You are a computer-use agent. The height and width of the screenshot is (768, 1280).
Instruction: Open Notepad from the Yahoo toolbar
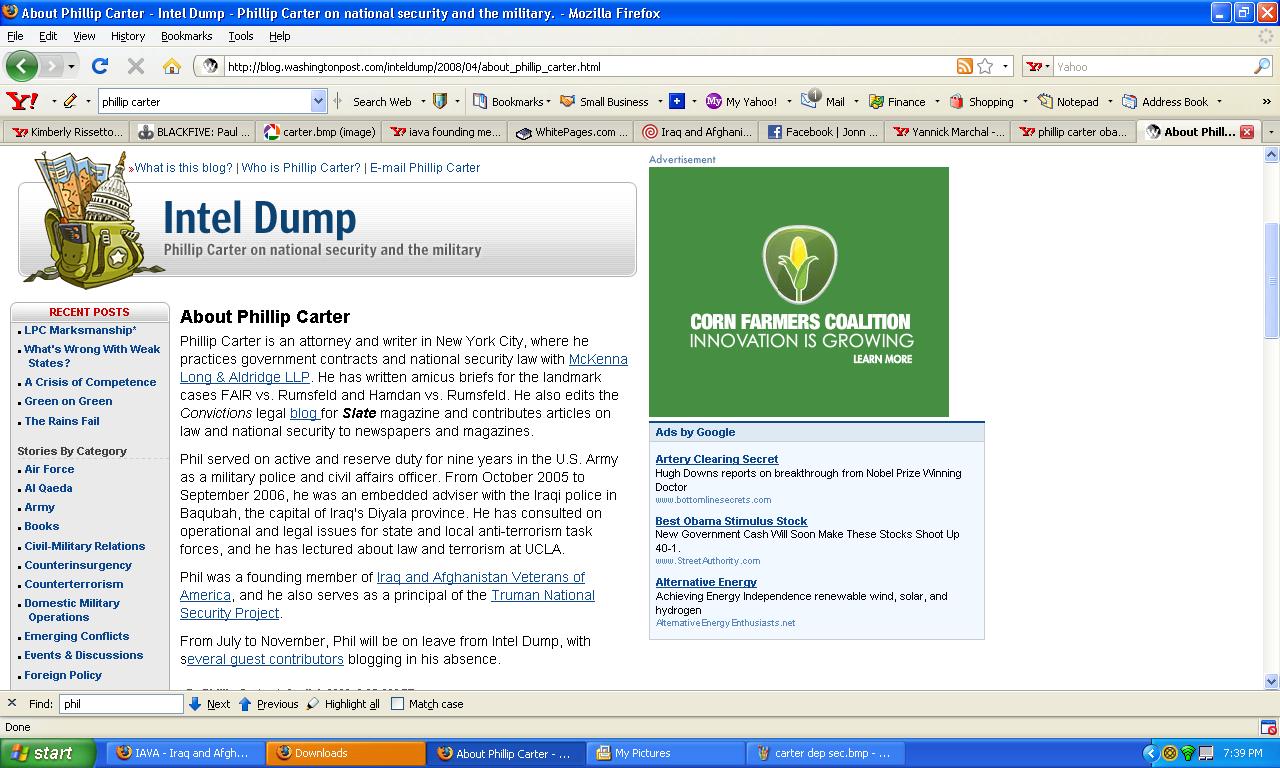tap(1068, 101)
